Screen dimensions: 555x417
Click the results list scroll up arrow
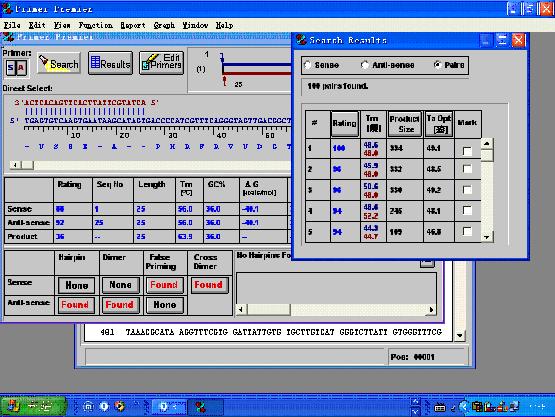(487, 144)
